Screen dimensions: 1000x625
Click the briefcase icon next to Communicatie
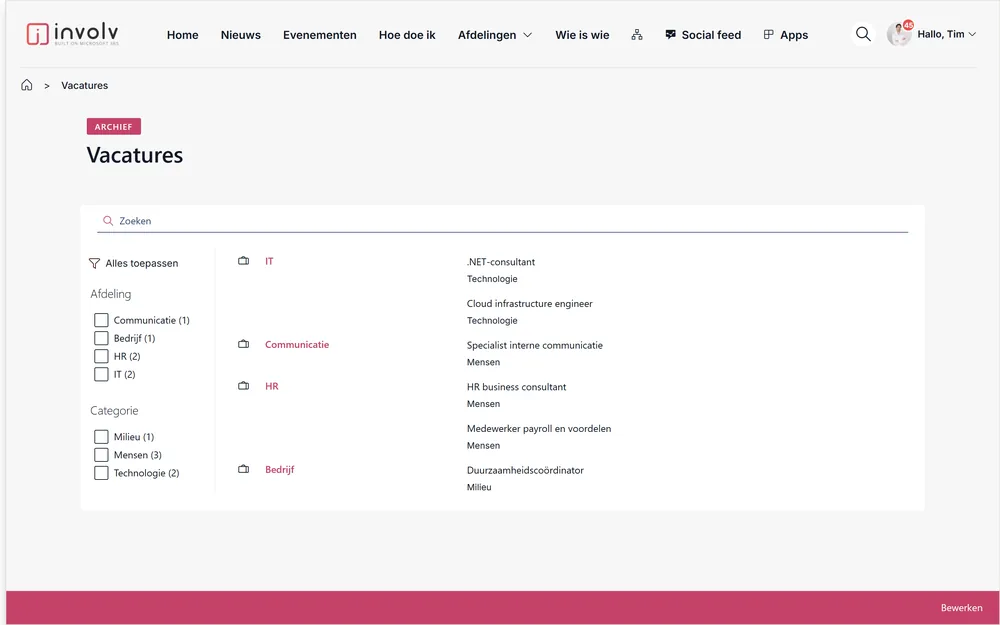pos(244,344)
